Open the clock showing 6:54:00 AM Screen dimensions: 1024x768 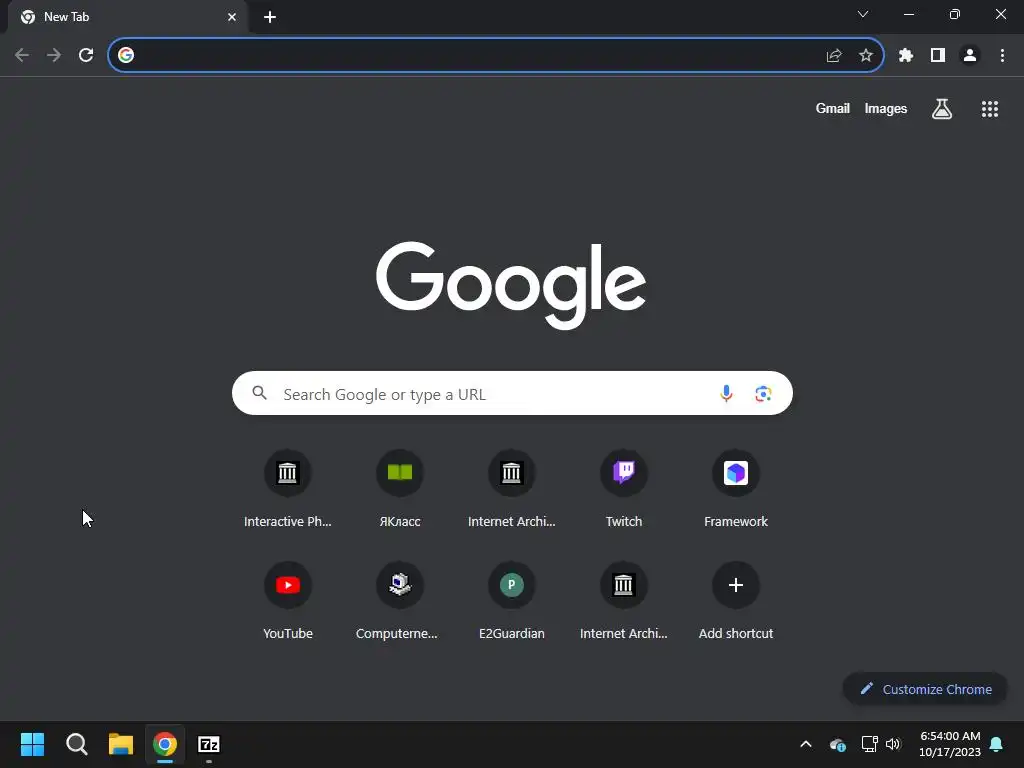[x=950, y=744]
